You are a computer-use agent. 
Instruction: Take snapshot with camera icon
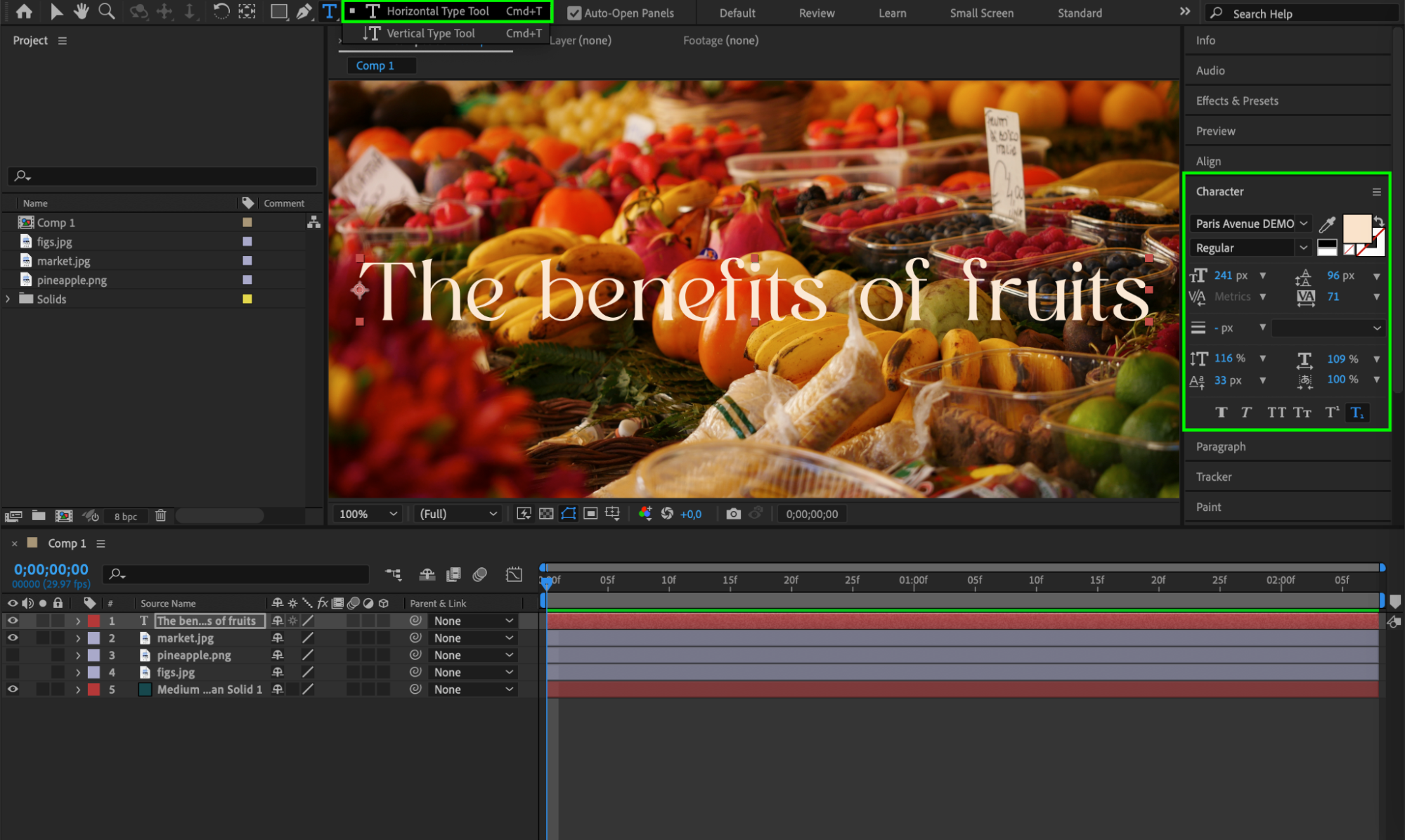point(733,514)
